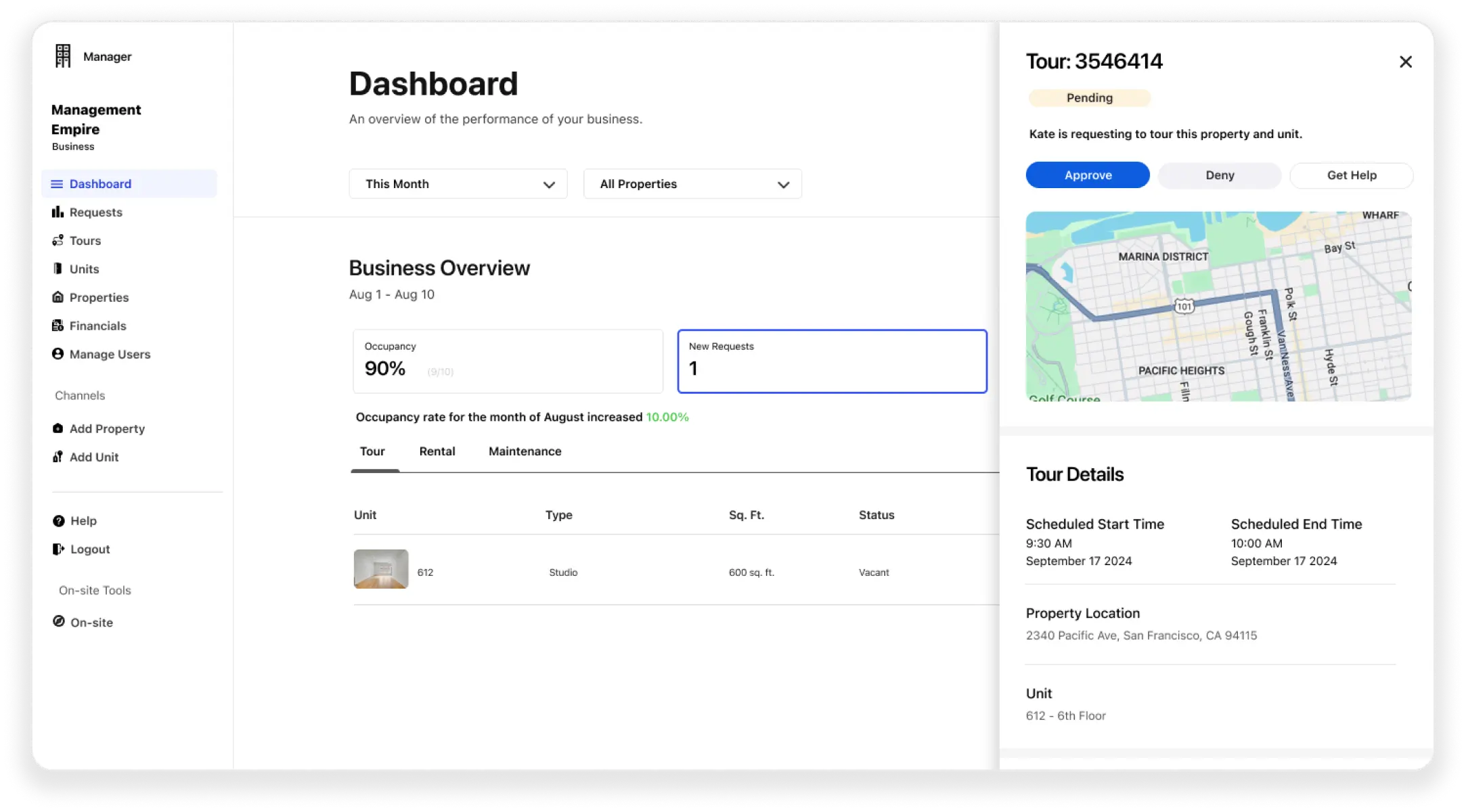
Task: Click the Properties house icon
Action: [58, 298]
